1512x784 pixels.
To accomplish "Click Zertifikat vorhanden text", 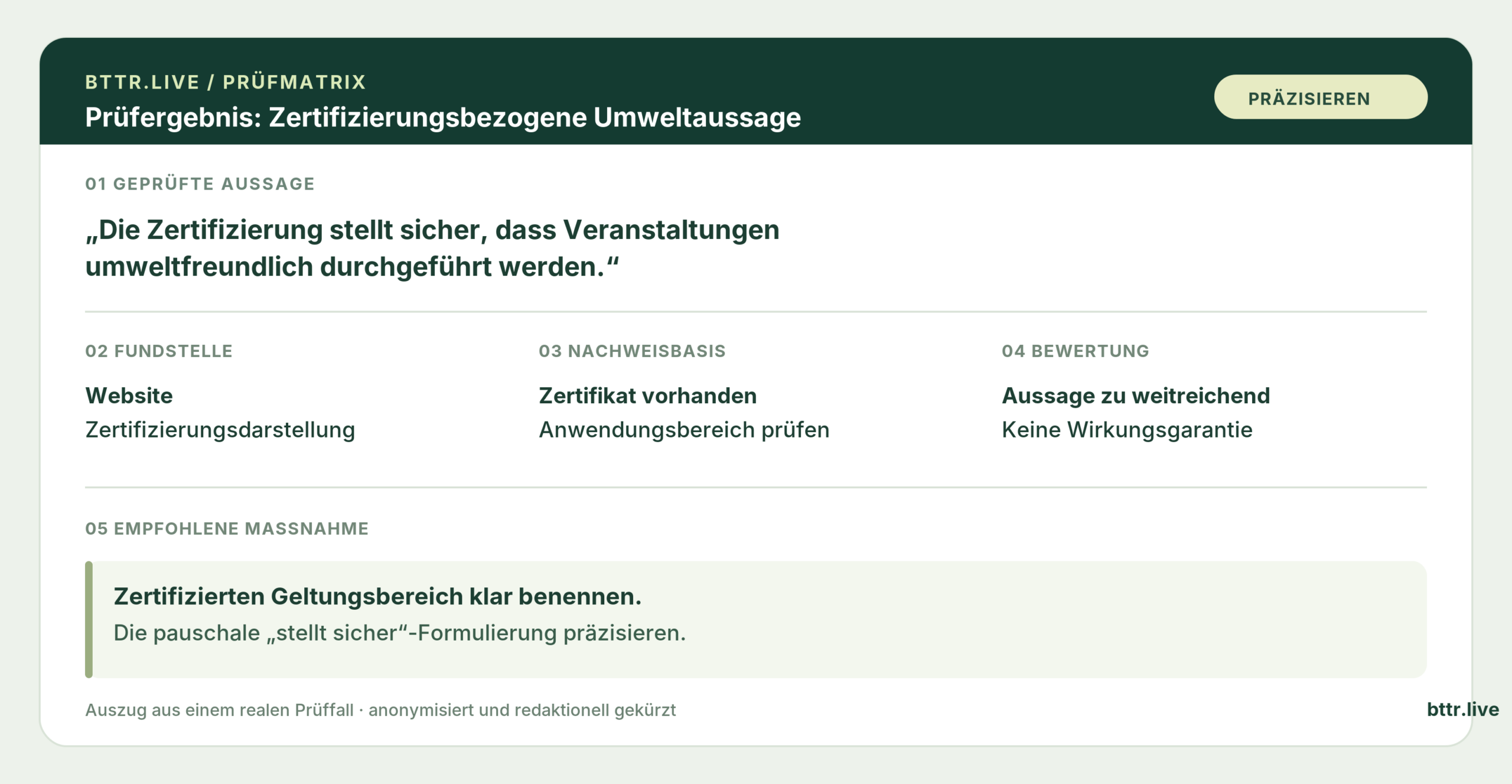I will pyautogui.click(x=648, y=396).
